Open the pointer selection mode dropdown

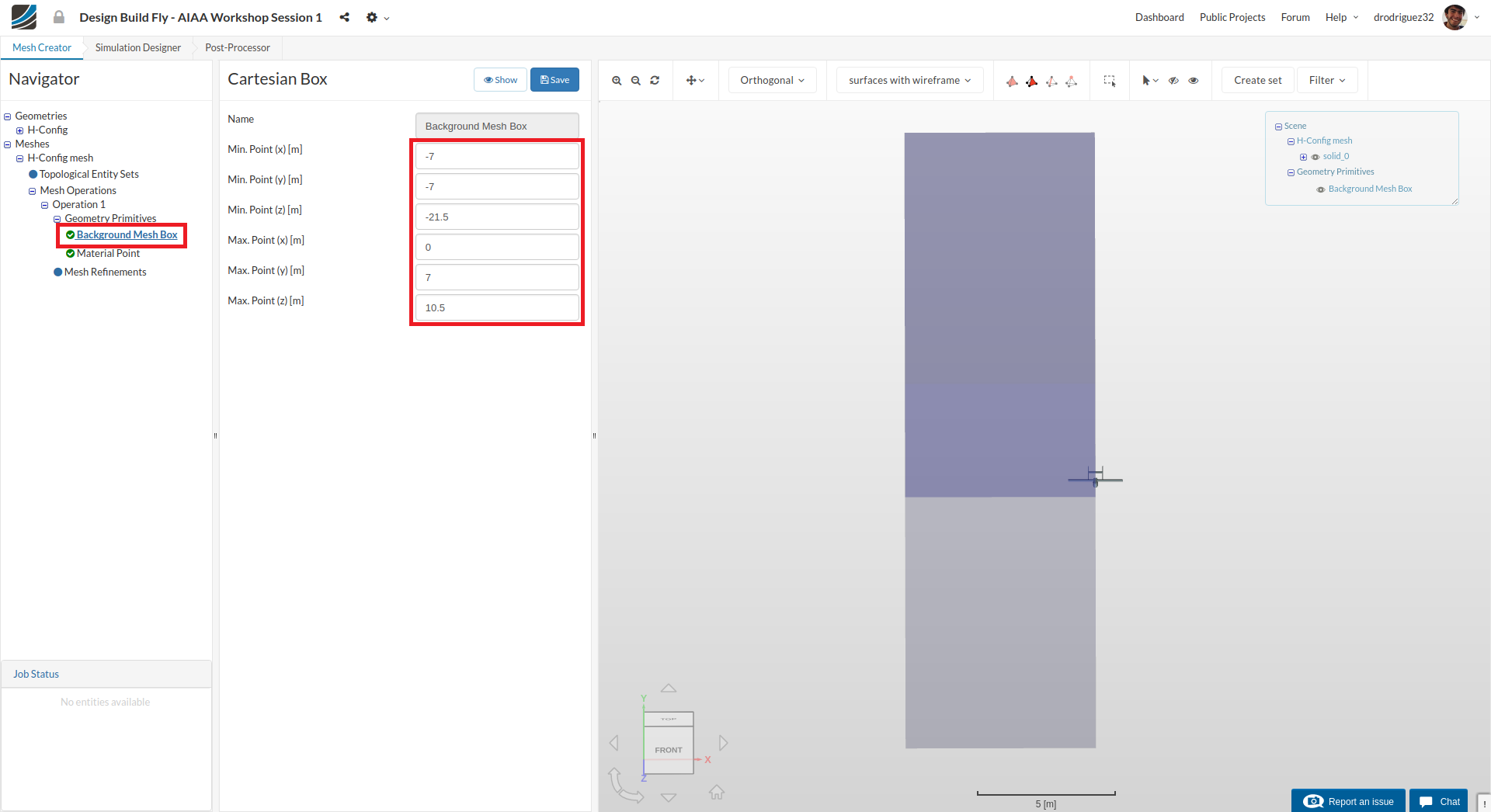pyautogui.click(x=1150, y=80)
